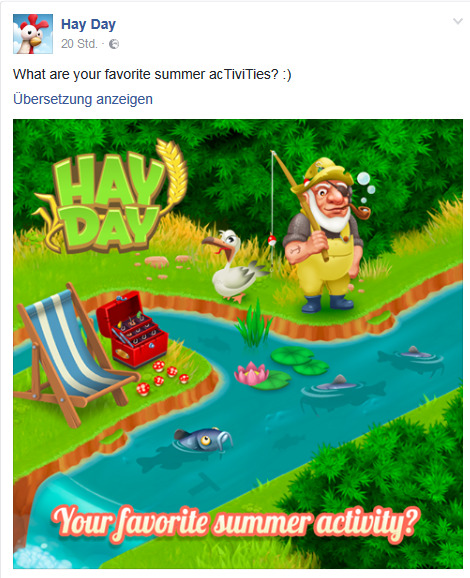The height and width of the screenshot is (578, 470).
Task: Click the public globe privacy icon
Action: coord(114,44)
